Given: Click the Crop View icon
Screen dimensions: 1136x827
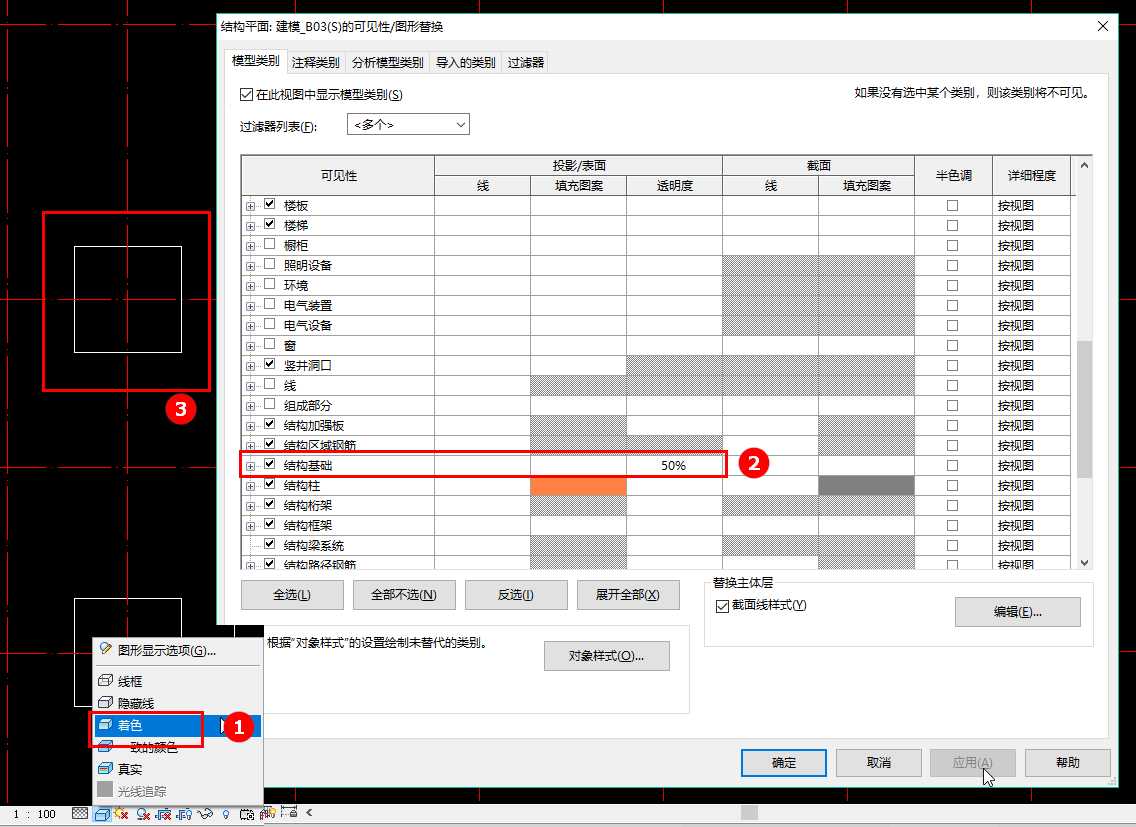Looking at the screenshot, I should 164,814.
